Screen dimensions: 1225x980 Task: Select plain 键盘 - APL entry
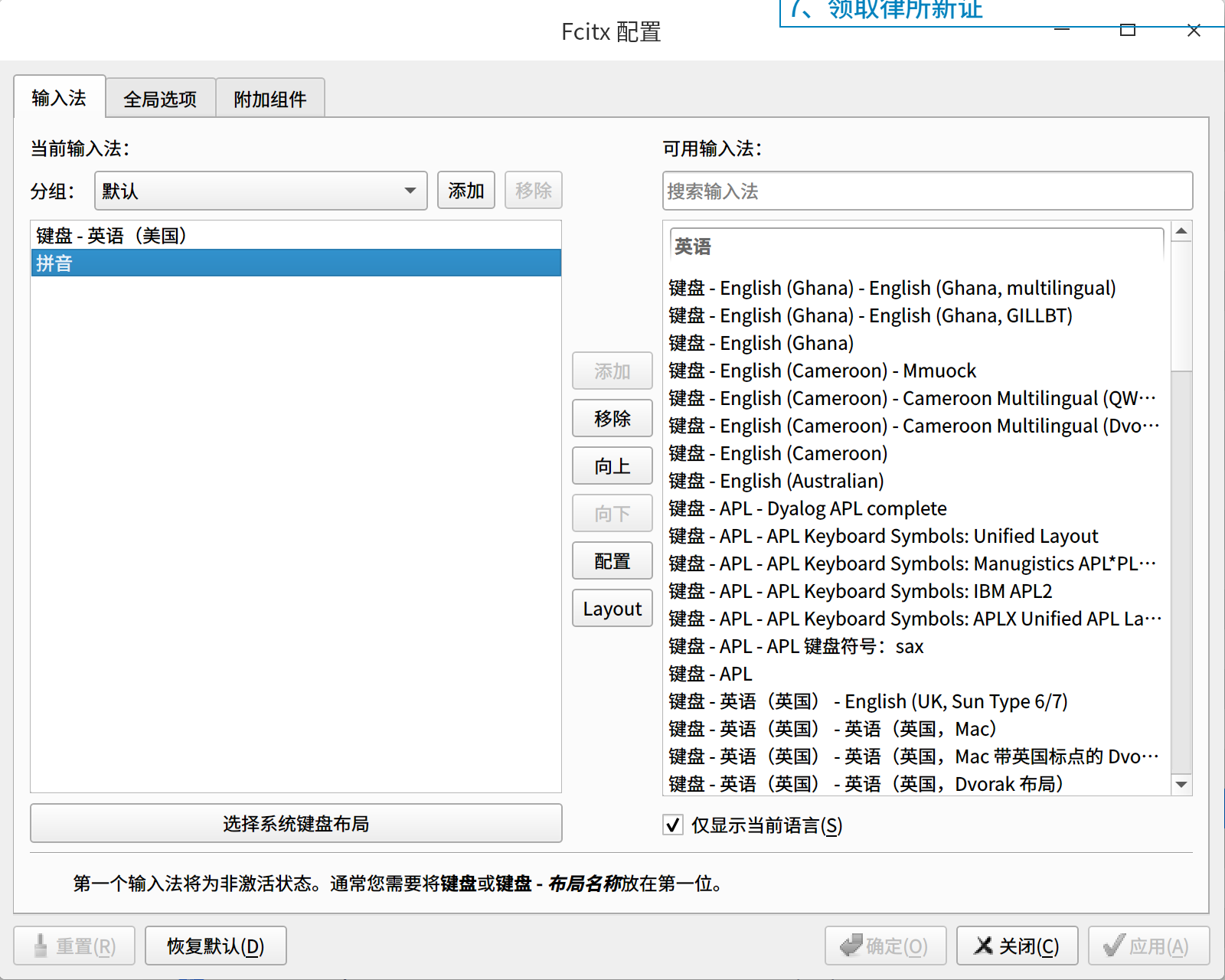(916, 674)
